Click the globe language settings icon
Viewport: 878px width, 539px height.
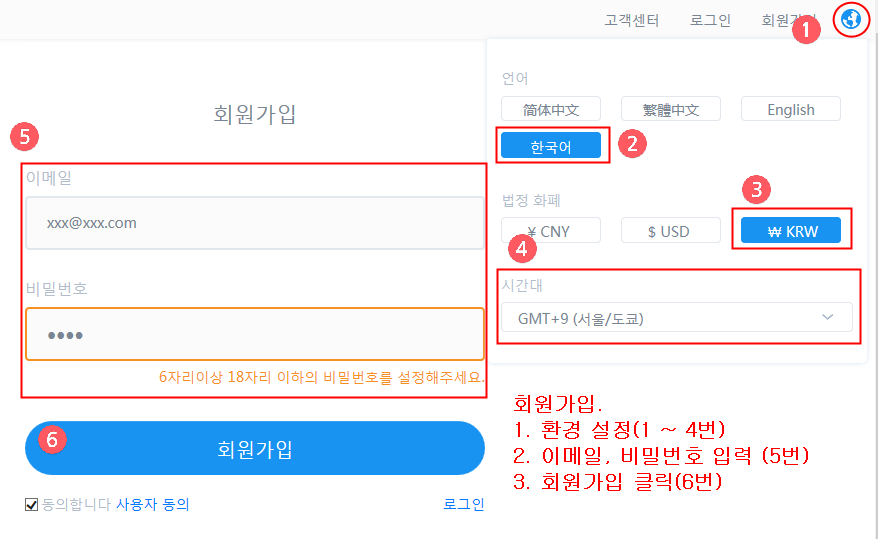click(x=851, y=19)
